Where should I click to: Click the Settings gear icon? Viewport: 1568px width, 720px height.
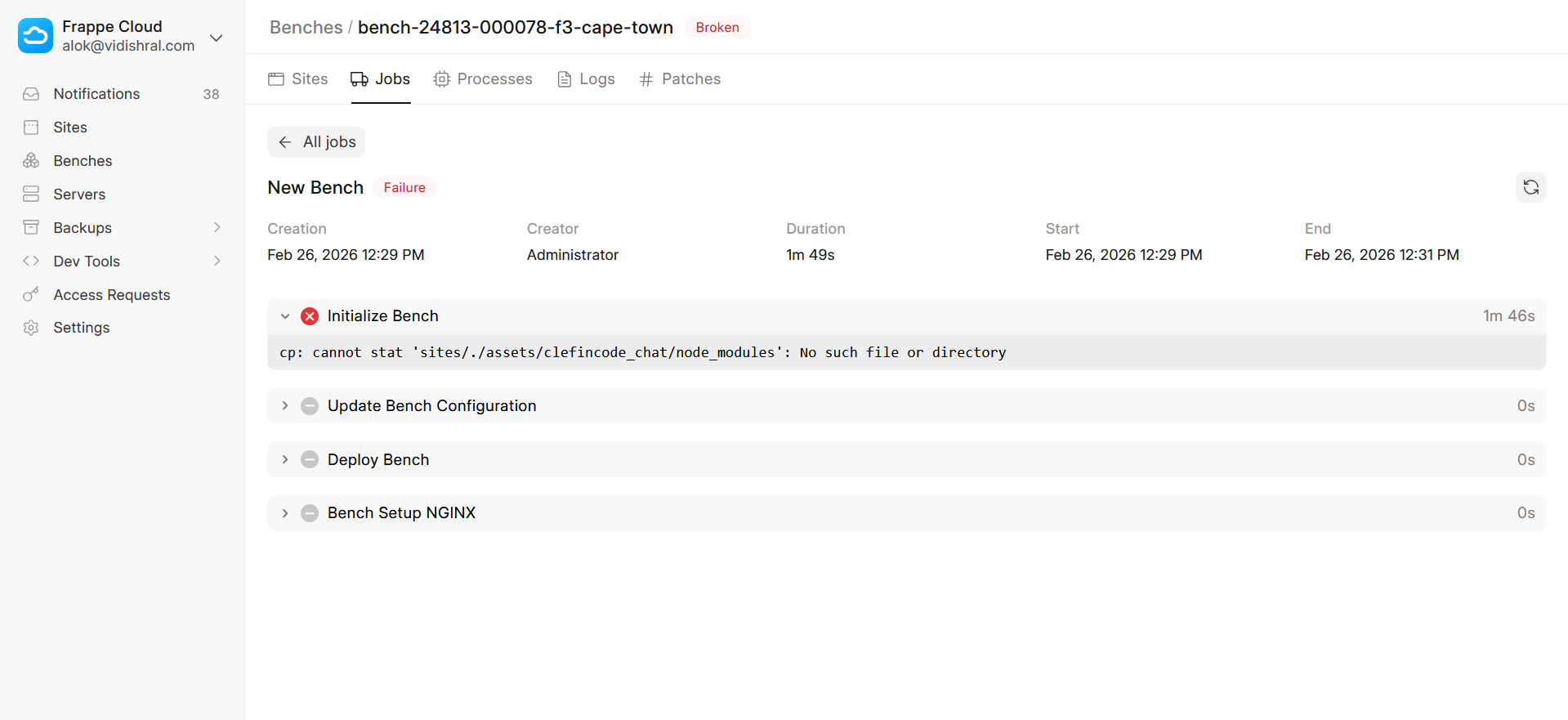[31, 328]
